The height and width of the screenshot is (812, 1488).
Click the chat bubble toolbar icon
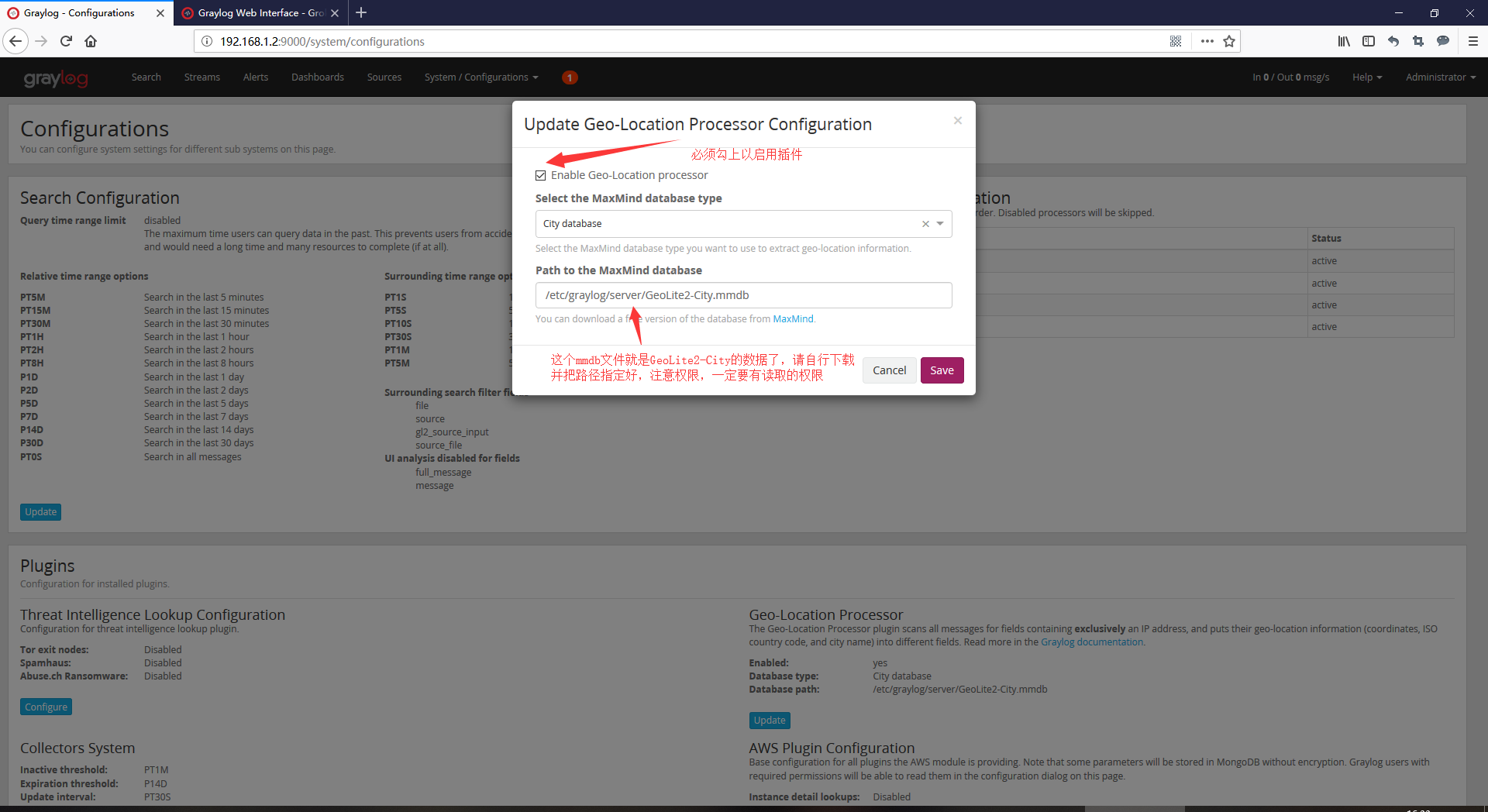coord(1443,41)
